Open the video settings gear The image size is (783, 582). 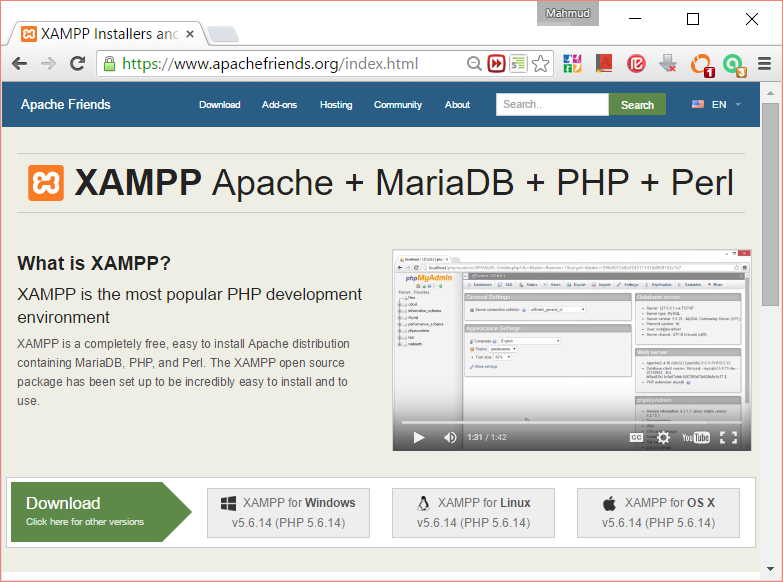[663, 438]
